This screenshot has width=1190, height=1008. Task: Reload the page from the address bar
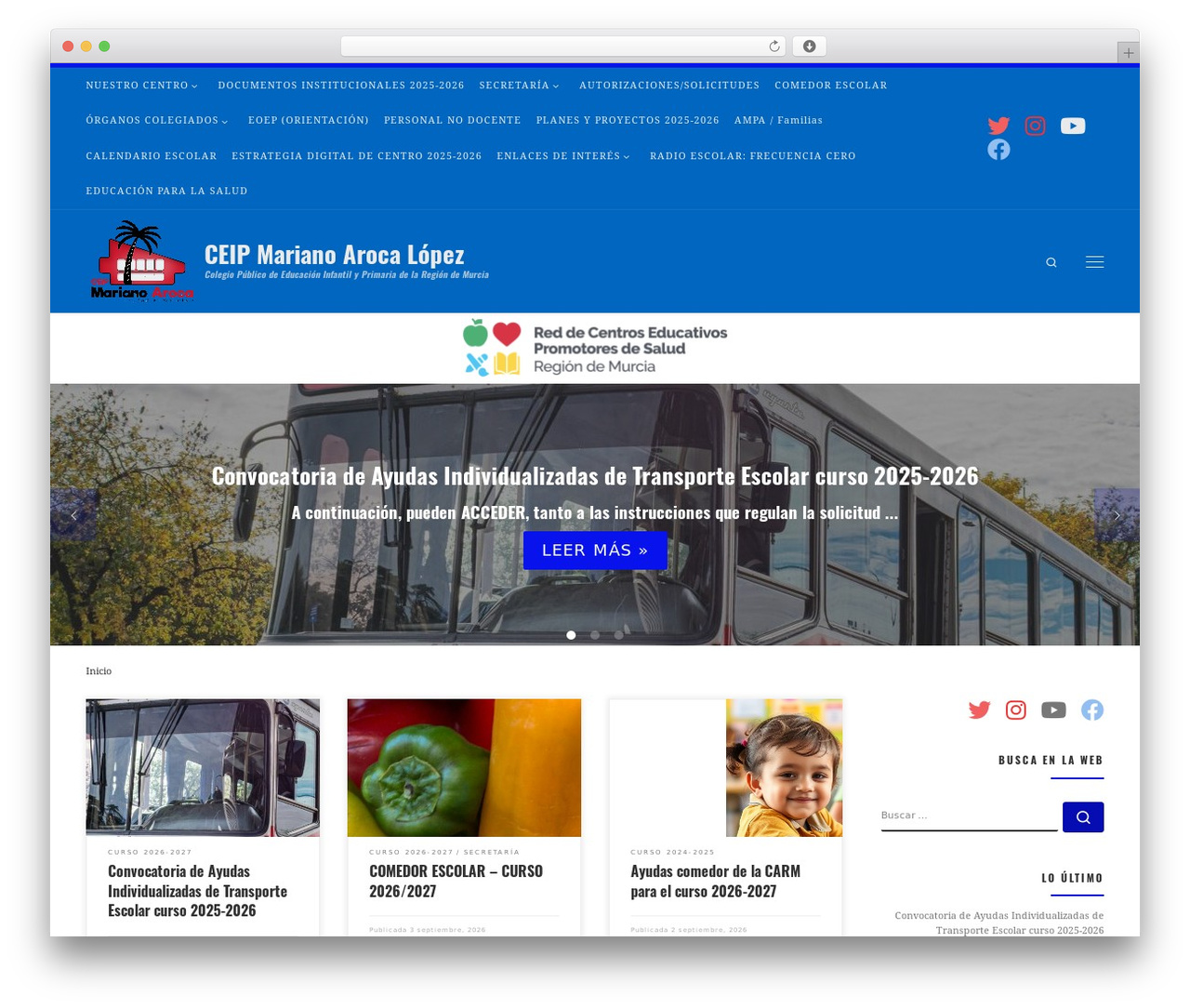pos(774,46)
